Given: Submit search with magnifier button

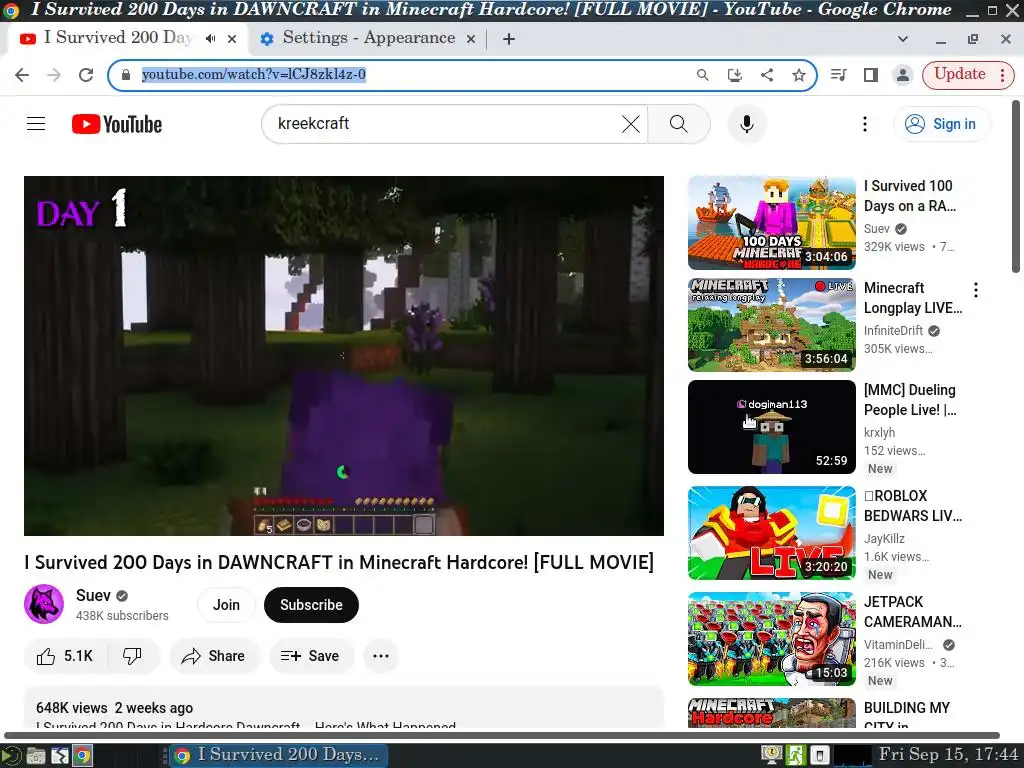Looking at the screenshot, I should (679, 123).
